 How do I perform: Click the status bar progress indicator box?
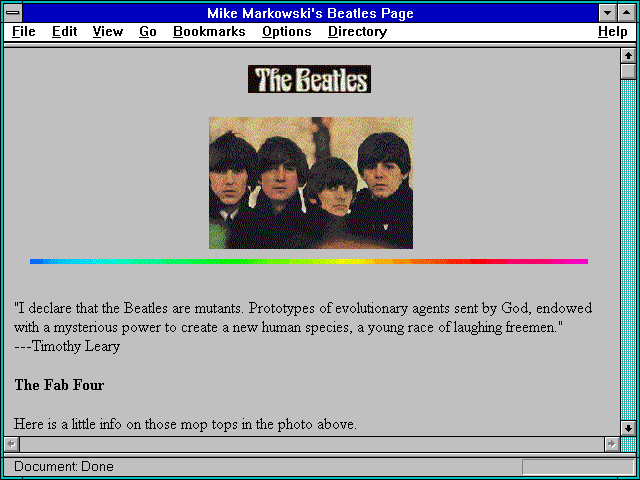click(578, 467)
